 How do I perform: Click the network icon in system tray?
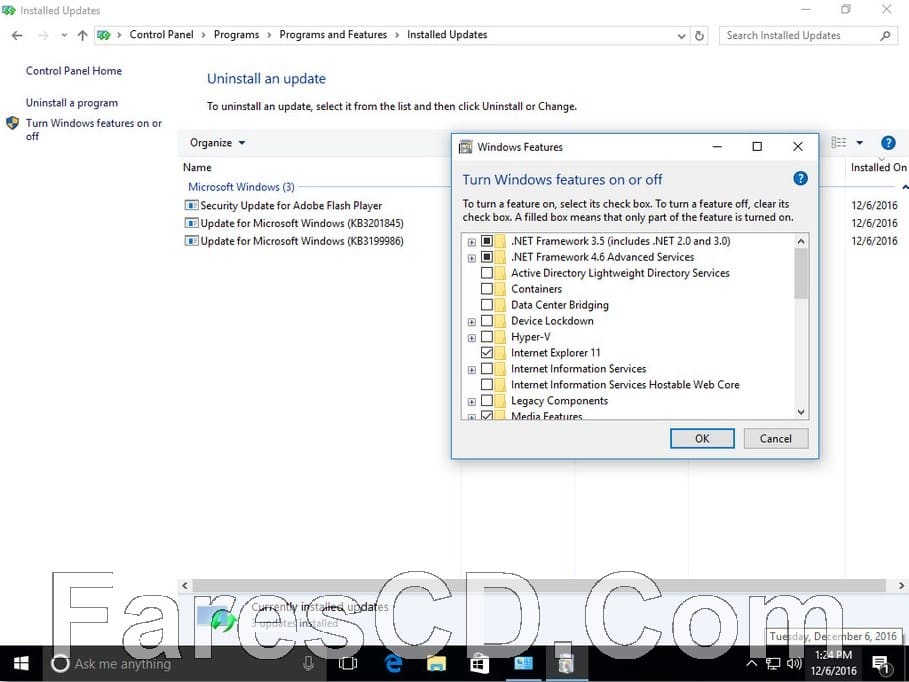[x=773, y=663]
